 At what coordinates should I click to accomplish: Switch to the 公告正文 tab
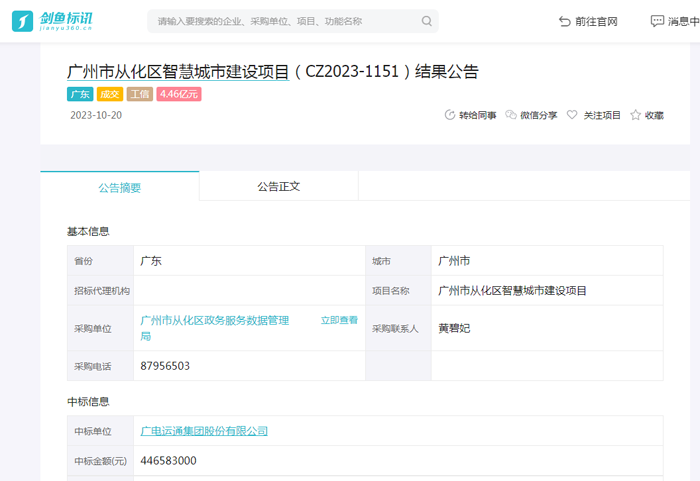click(279, 186)
